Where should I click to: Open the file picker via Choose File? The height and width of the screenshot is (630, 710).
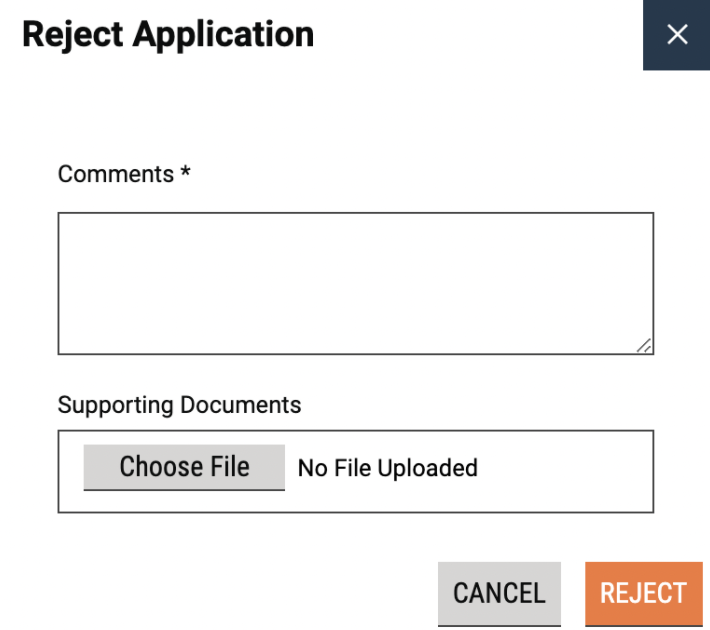(184, 467)
